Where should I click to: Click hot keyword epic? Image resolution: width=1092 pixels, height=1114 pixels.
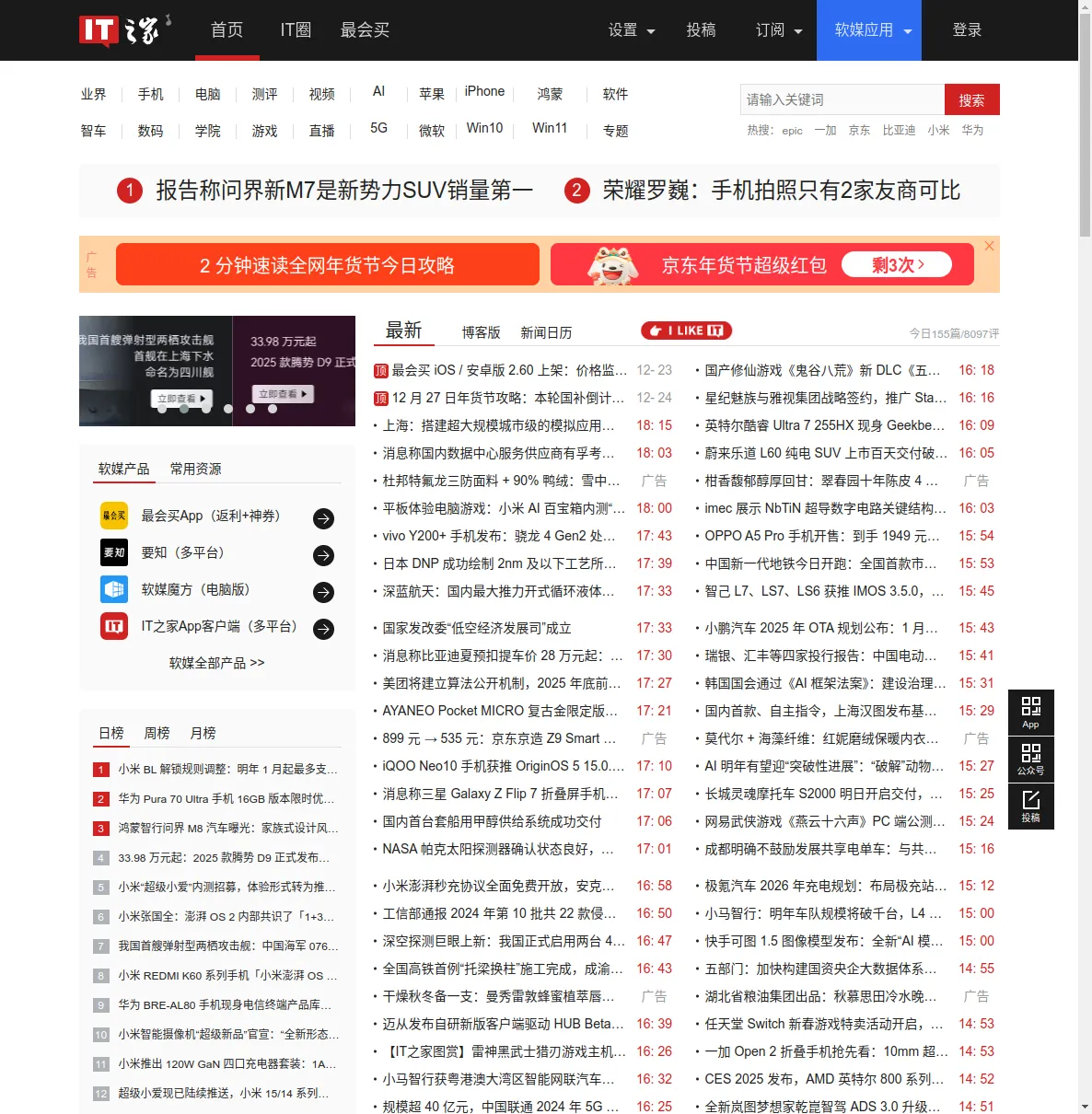click(792, 131)
